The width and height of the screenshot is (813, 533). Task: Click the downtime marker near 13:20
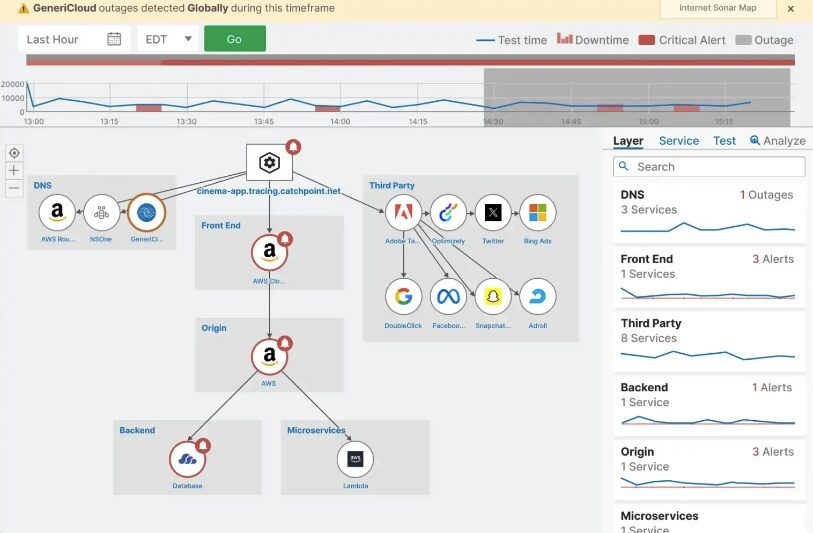tap(149, 108)
